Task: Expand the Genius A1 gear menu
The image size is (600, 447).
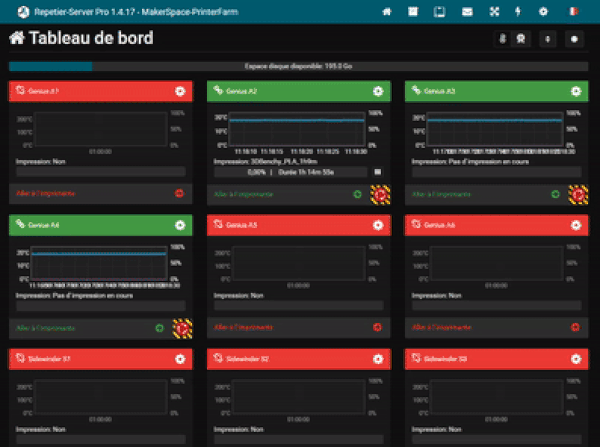Action: 180,92
